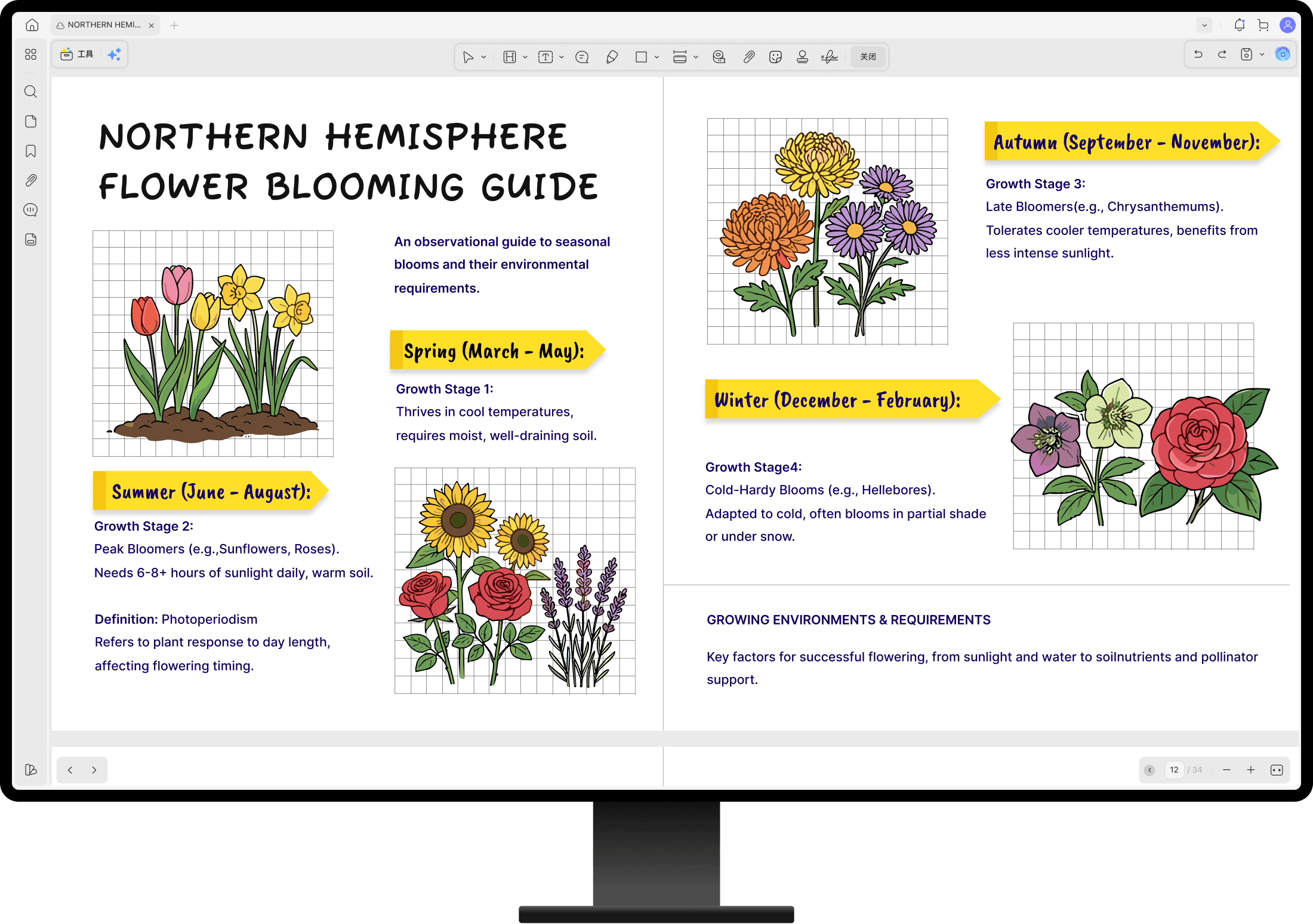The height and width of the screenshot is (924, 1313).
Task: Click the 关闭 close toolbar button
Action: tap(868, 57)
